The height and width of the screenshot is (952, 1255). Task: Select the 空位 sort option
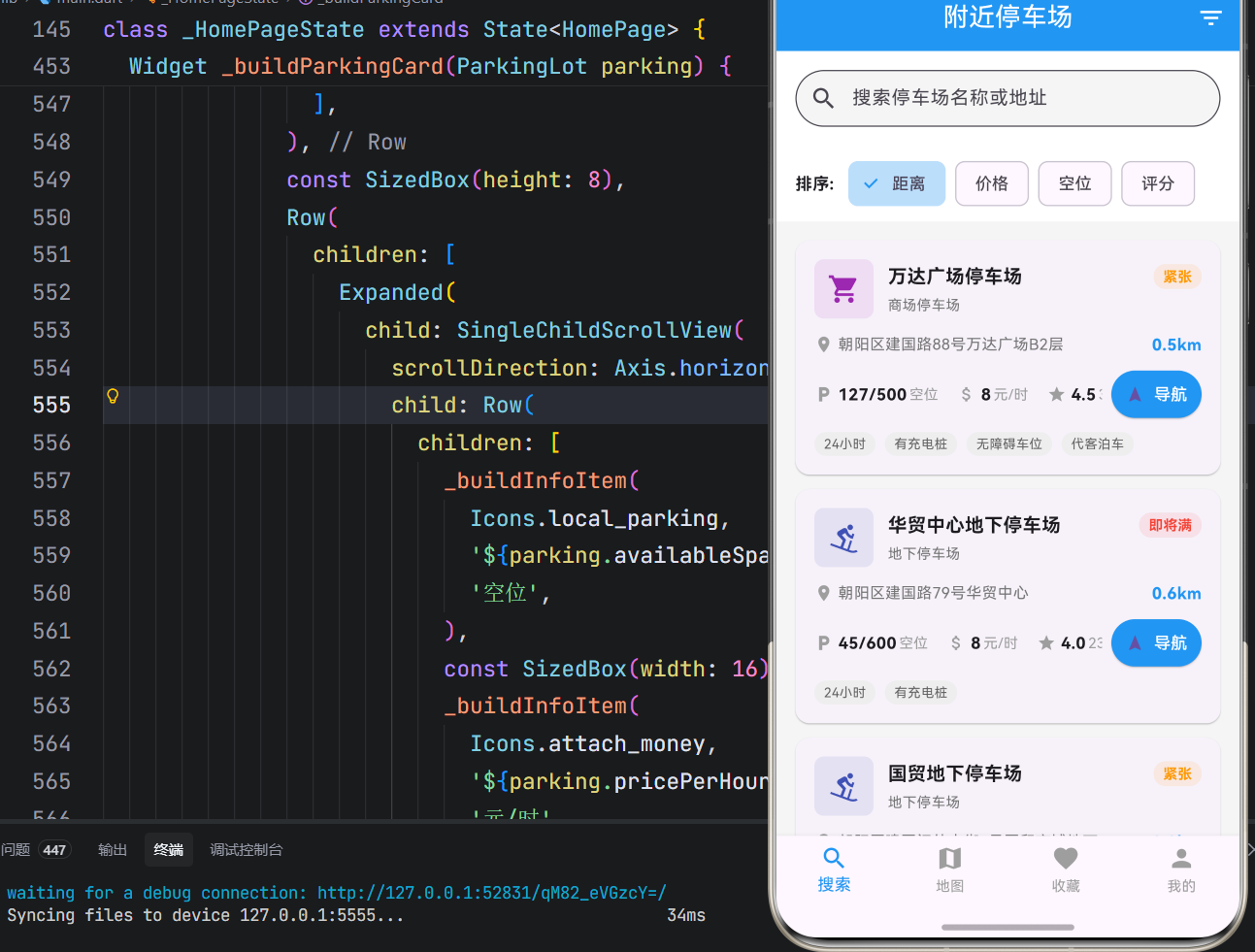(1074, 183)
